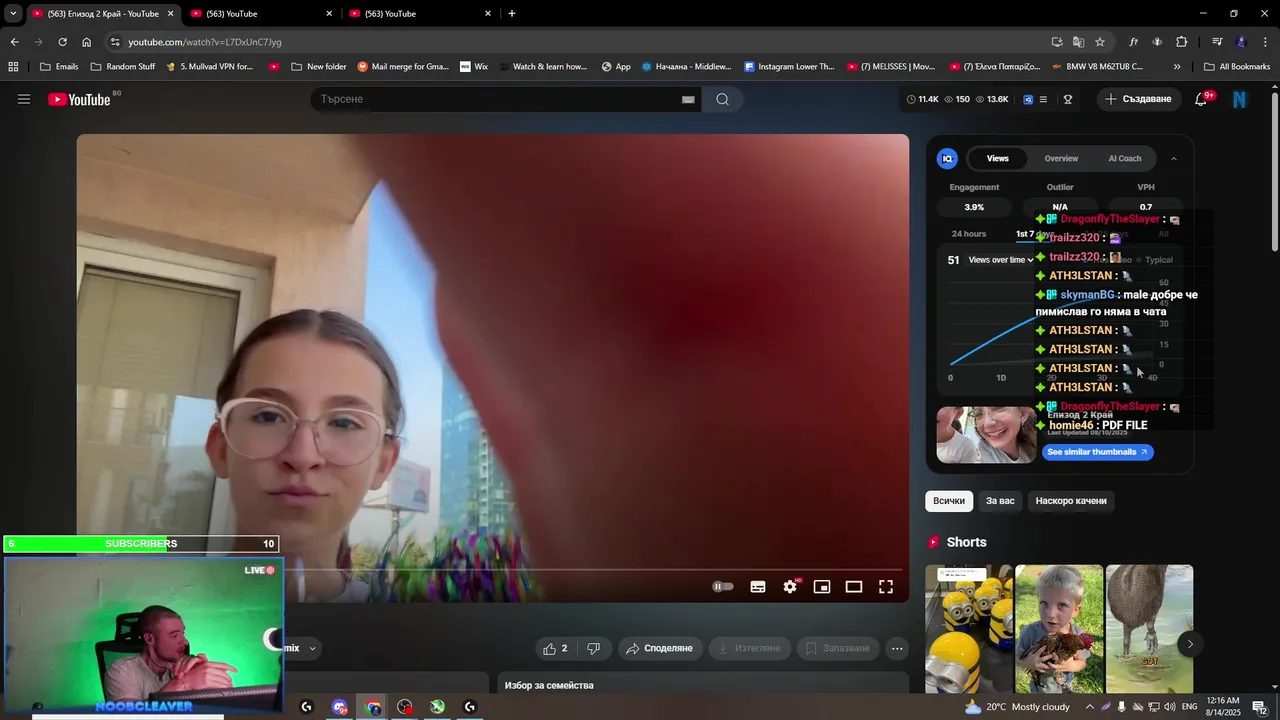Select the vidIQ Overview tab
The image size is (1280, 720).
coord(1061,158)
